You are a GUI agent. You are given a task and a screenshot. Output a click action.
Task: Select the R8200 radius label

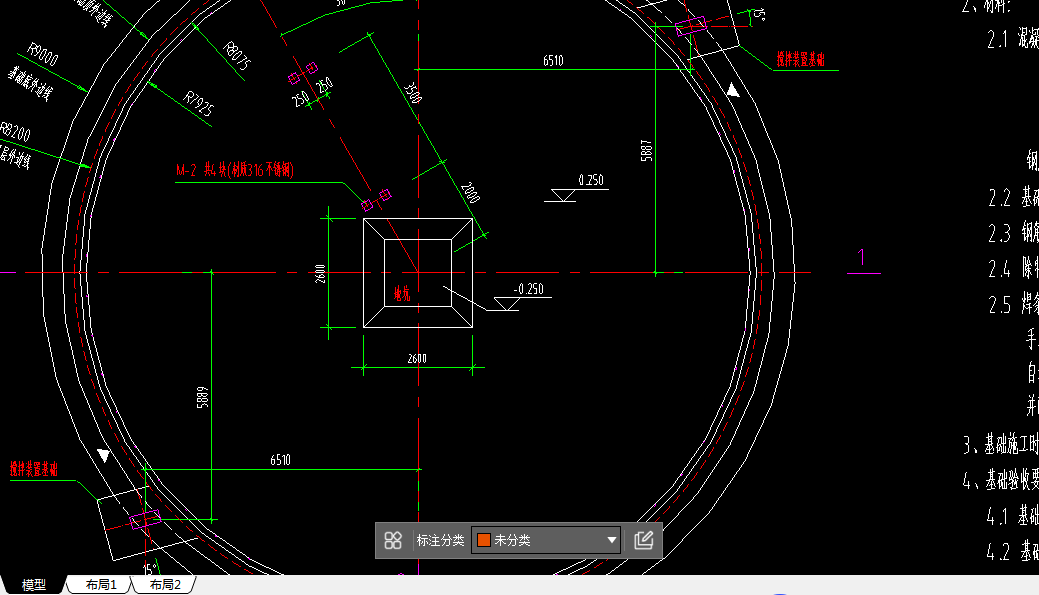[15, 131]
